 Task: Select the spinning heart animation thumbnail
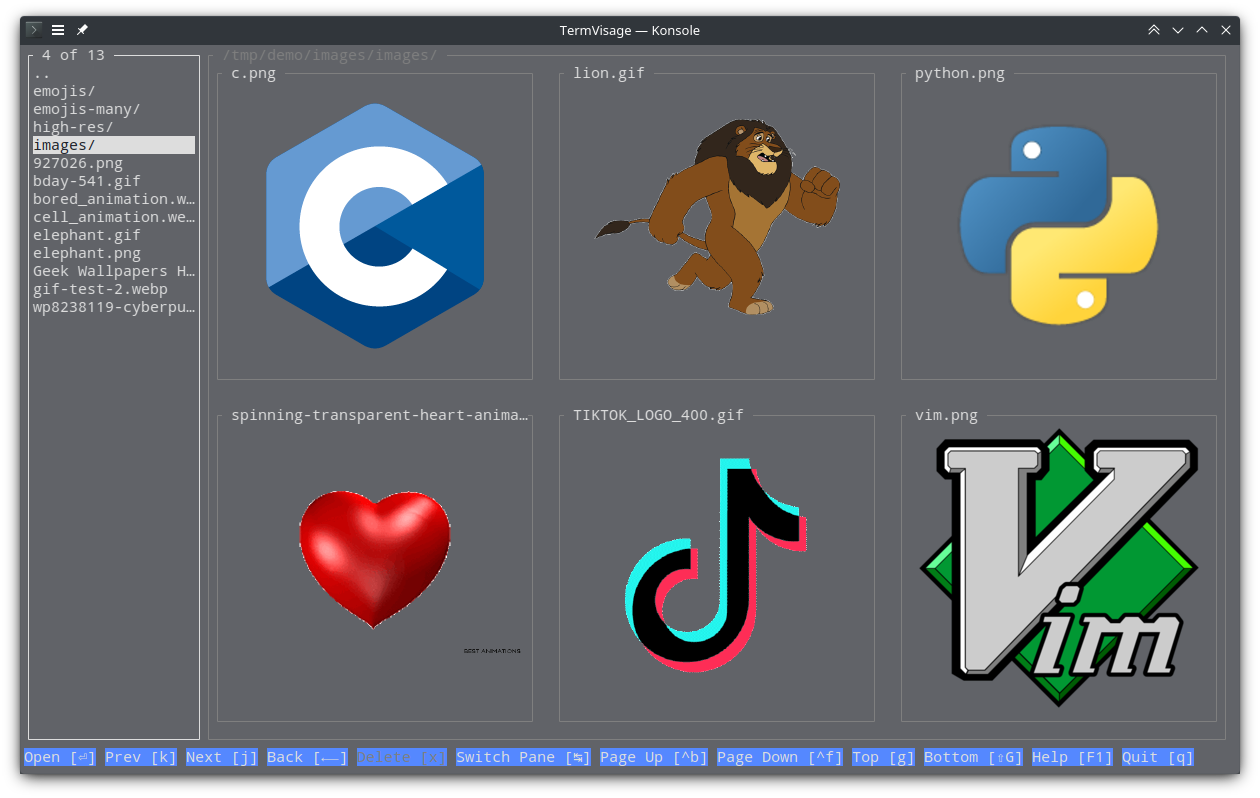pos(375,568)
